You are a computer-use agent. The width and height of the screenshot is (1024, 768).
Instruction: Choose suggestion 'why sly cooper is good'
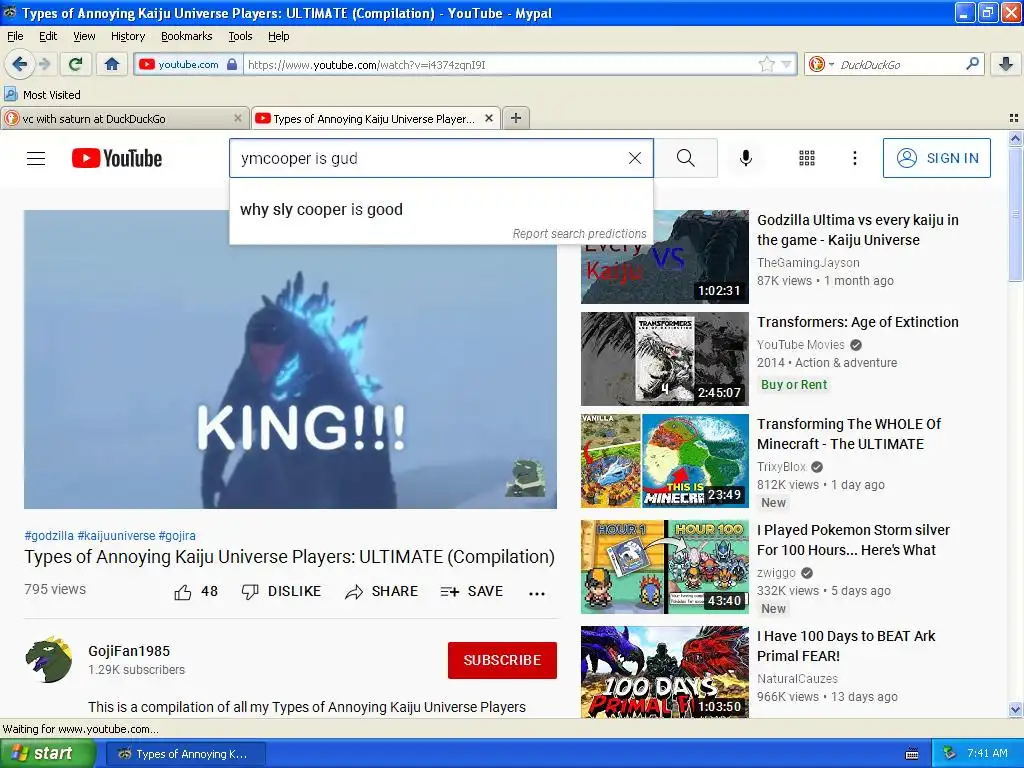click(x=441, y=210)
